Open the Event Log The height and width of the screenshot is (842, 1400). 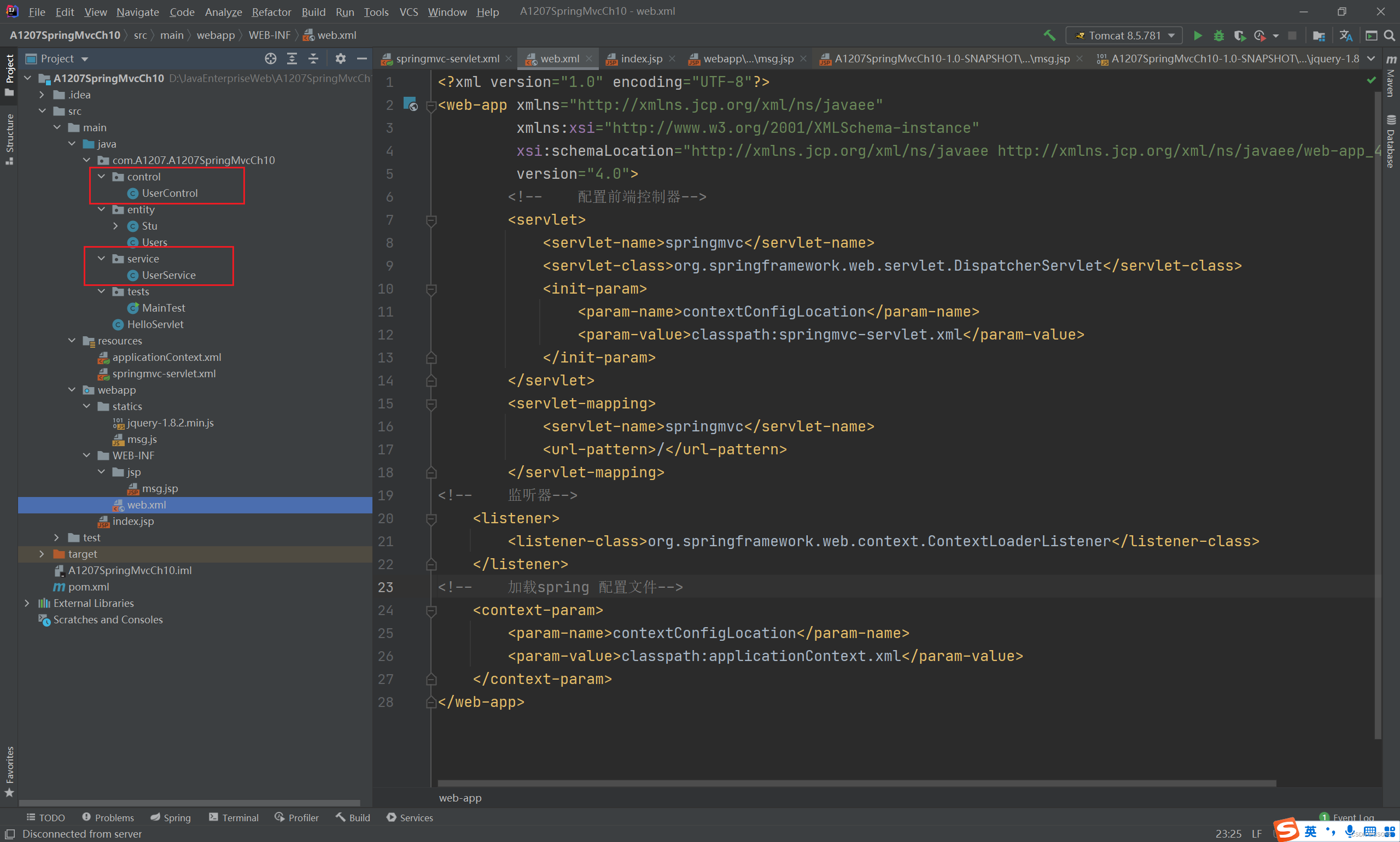tap(1346, 817)
